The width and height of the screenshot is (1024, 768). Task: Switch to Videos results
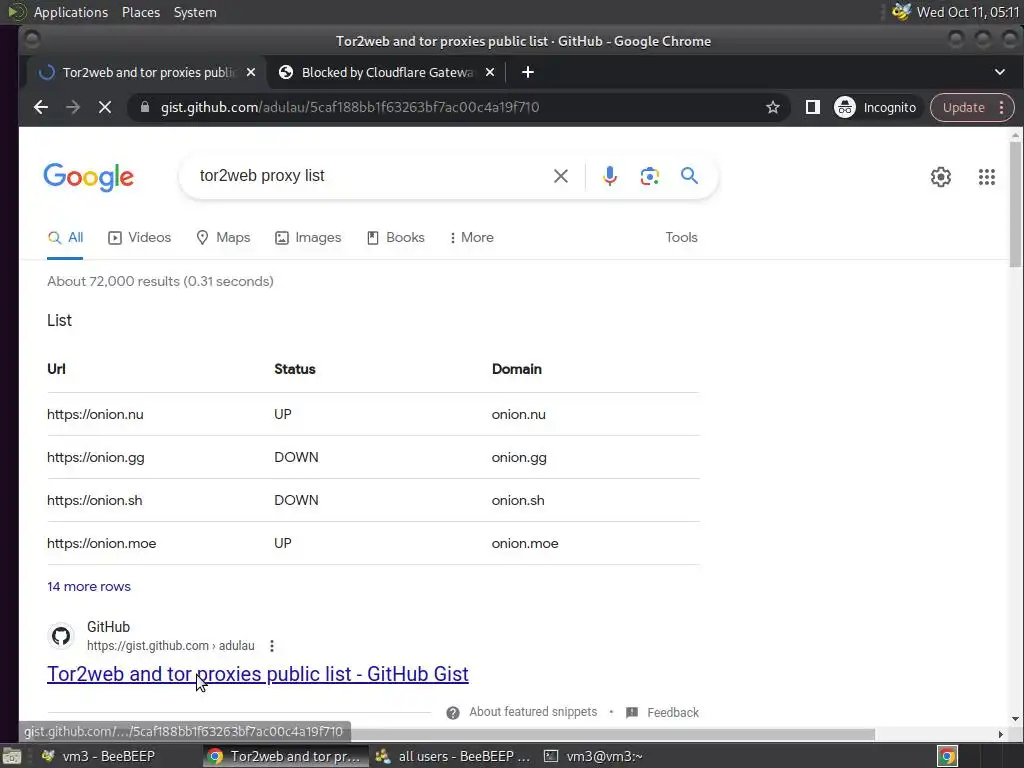tap(139, 238)
